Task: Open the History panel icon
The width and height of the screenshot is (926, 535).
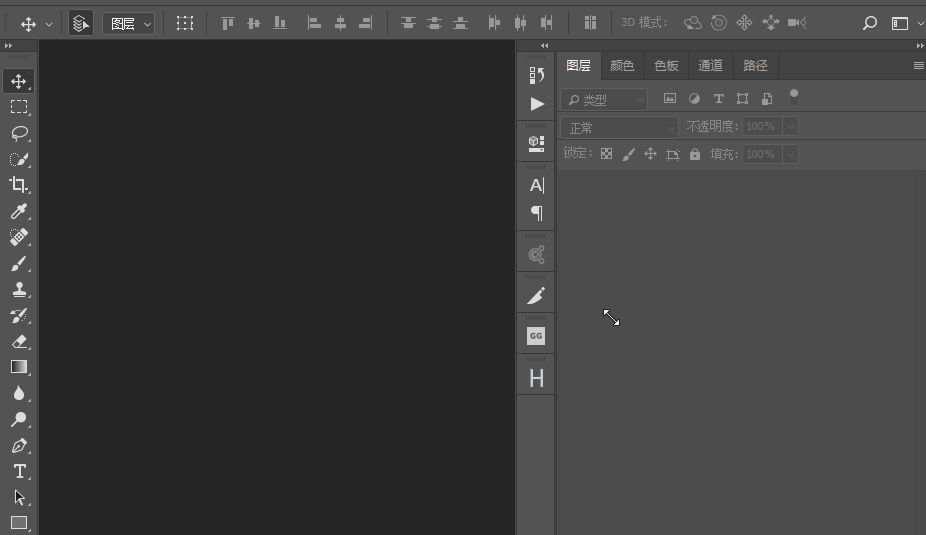Action: 536,75
